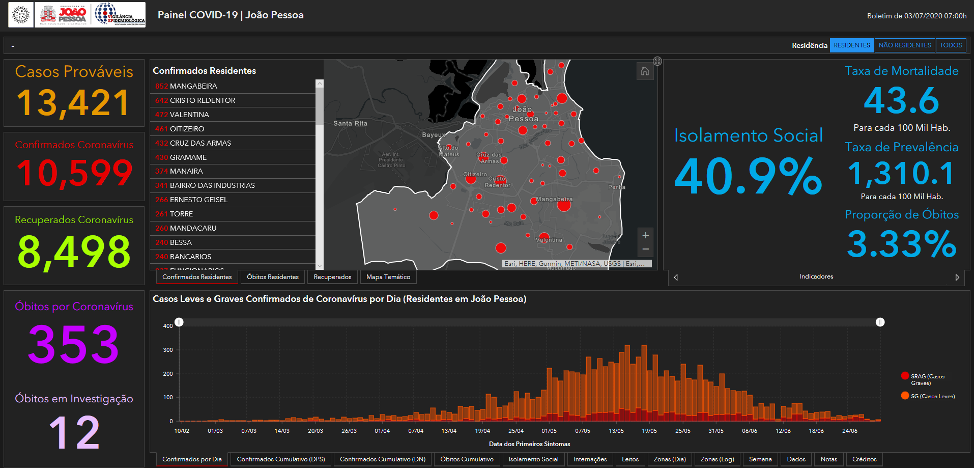Click the Vigilância Epidemiológica logo
The width and height of the screenshot is (974, 468).
117,15
